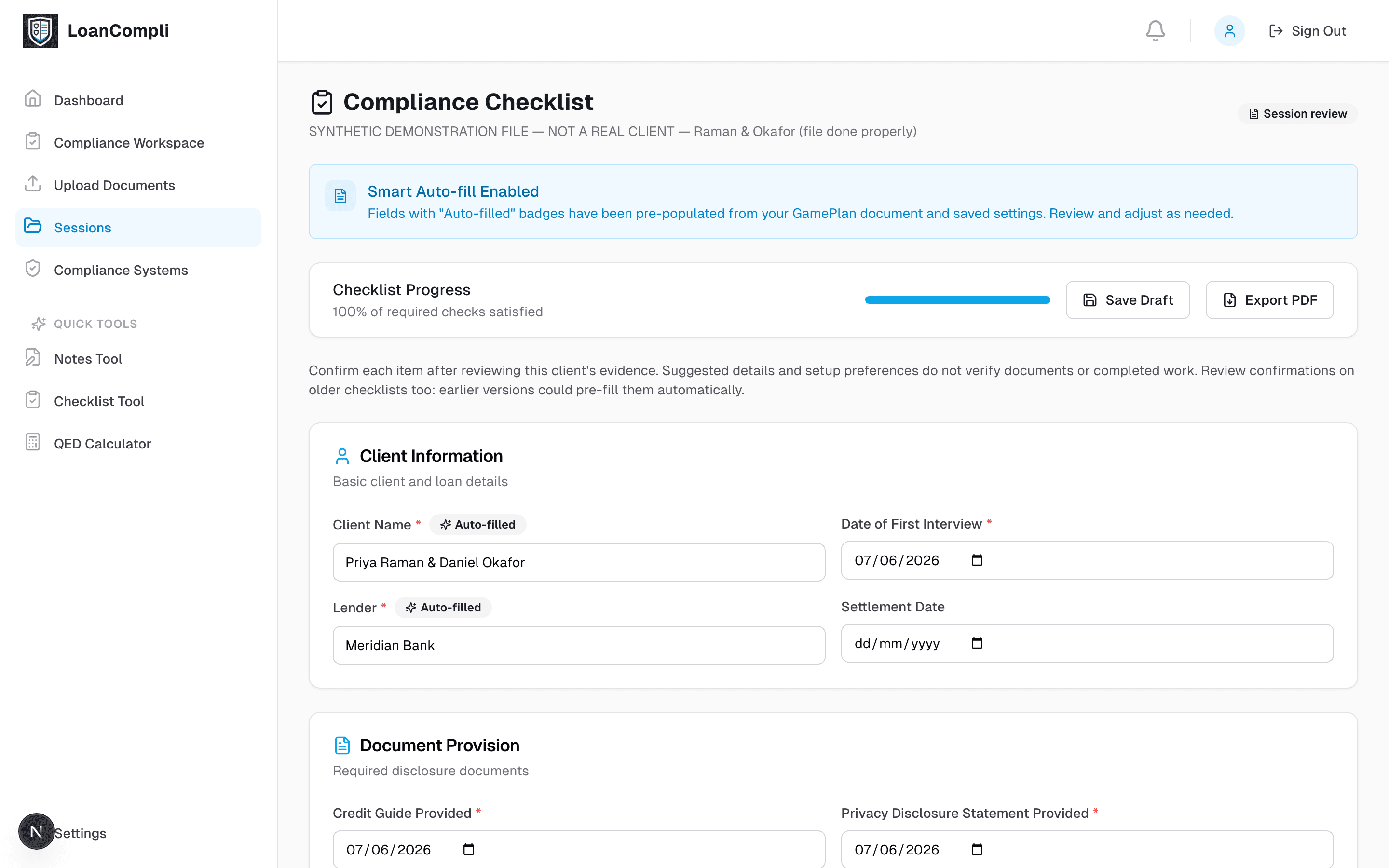Click the Sessions folder icon
The image size is (1389, 868).
33,226
